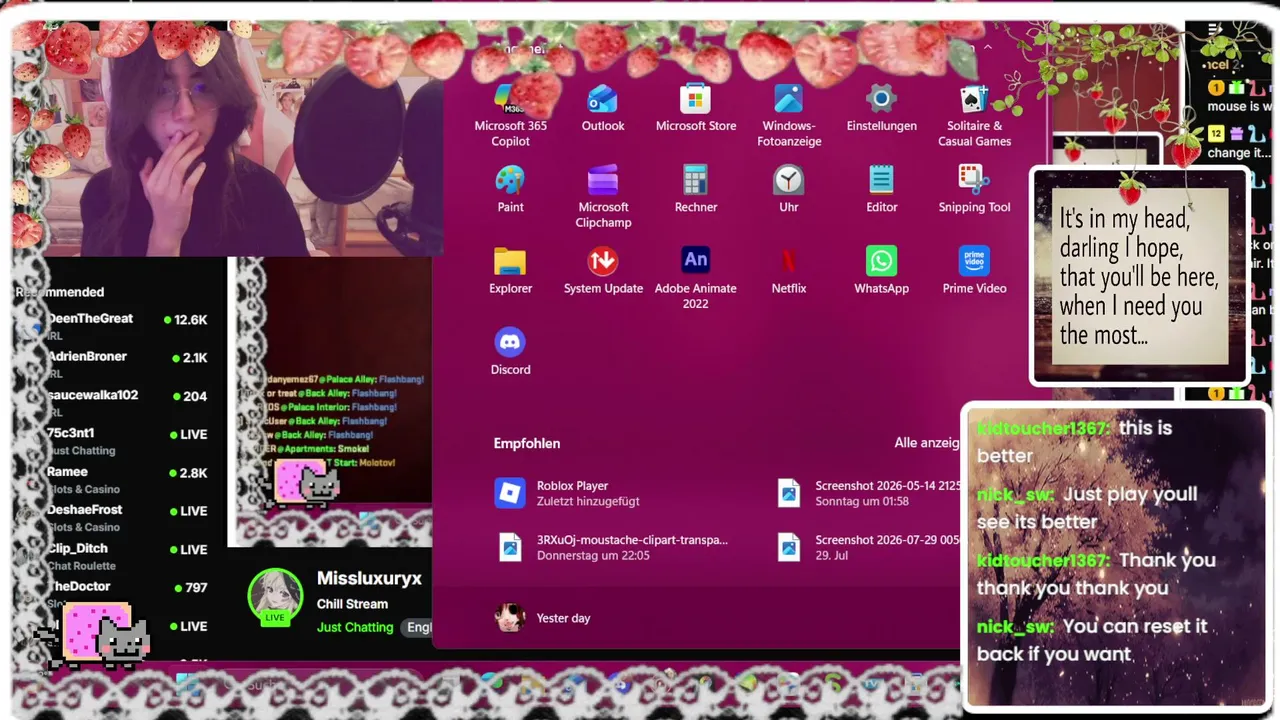
Task: Open Adobe Animate 2022
Action: tap(696, 278)
